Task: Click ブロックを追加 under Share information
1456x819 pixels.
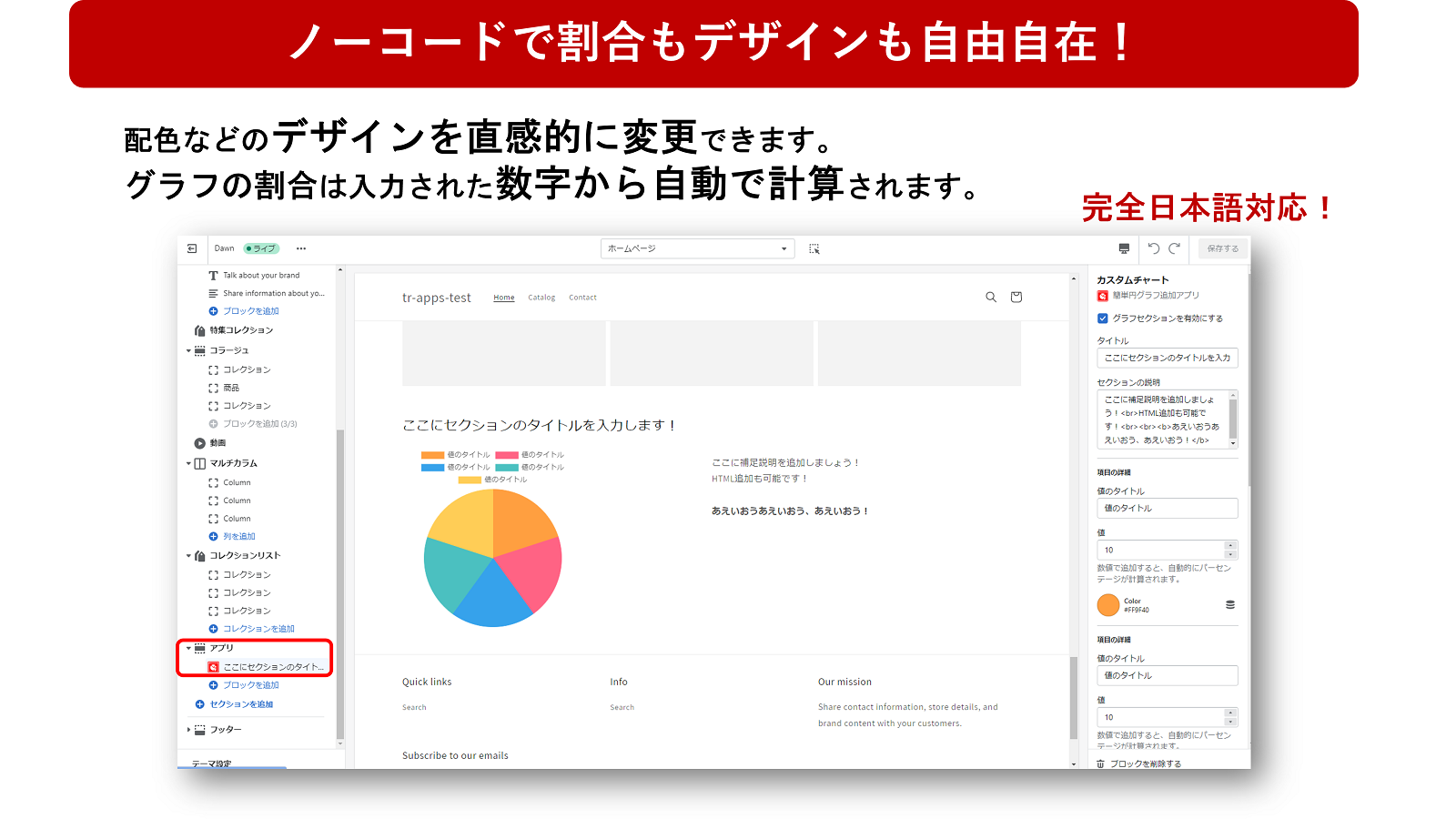Action: tap(251, 311)
